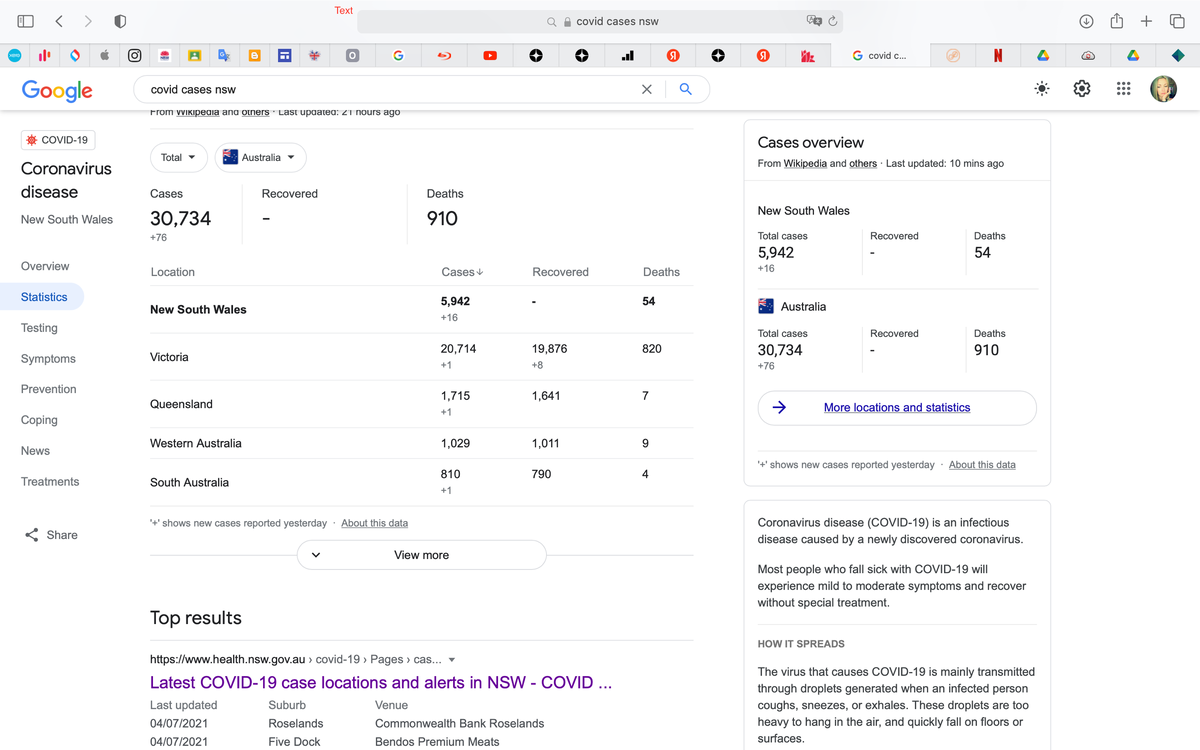Open the Google apps grid
Viewport: 1200px width, 750px height.
click(x=1123, y=89)
